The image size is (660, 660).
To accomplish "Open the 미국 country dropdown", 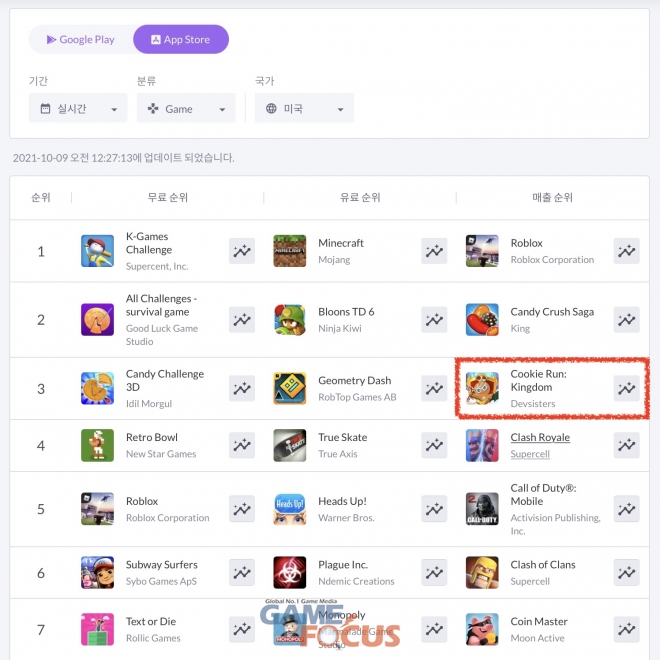I will (x=304, y=109).
